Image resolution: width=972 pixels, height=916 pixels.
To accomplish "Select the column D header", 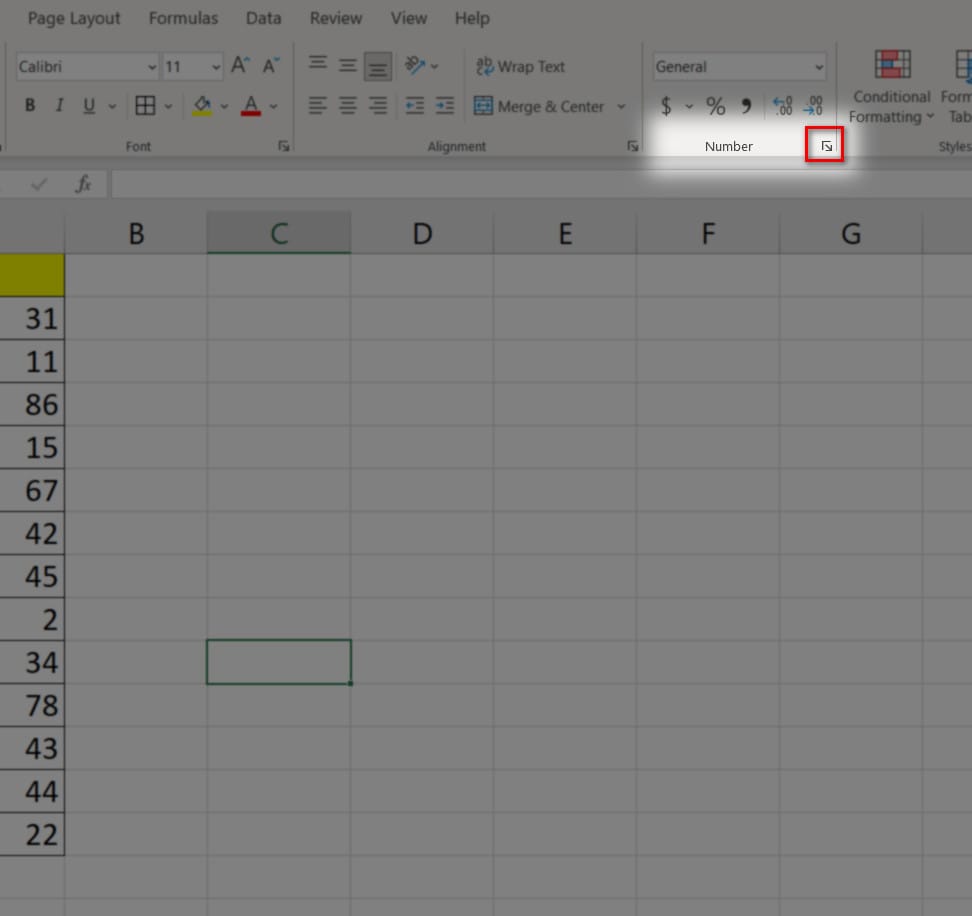I will pos(422,234).
